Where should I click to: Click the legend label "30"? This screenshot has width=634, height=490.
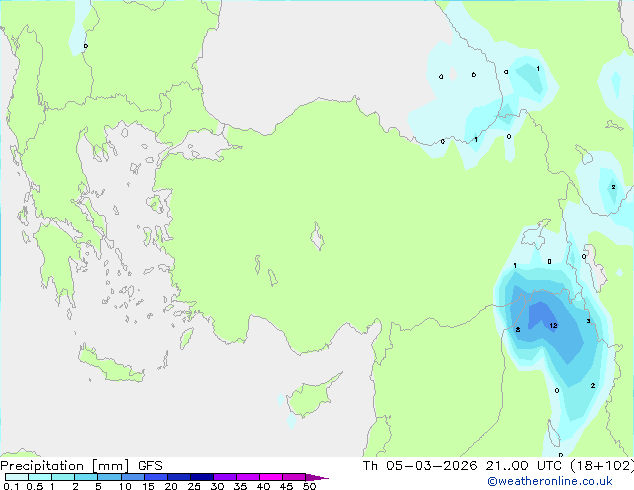[217, 486]
